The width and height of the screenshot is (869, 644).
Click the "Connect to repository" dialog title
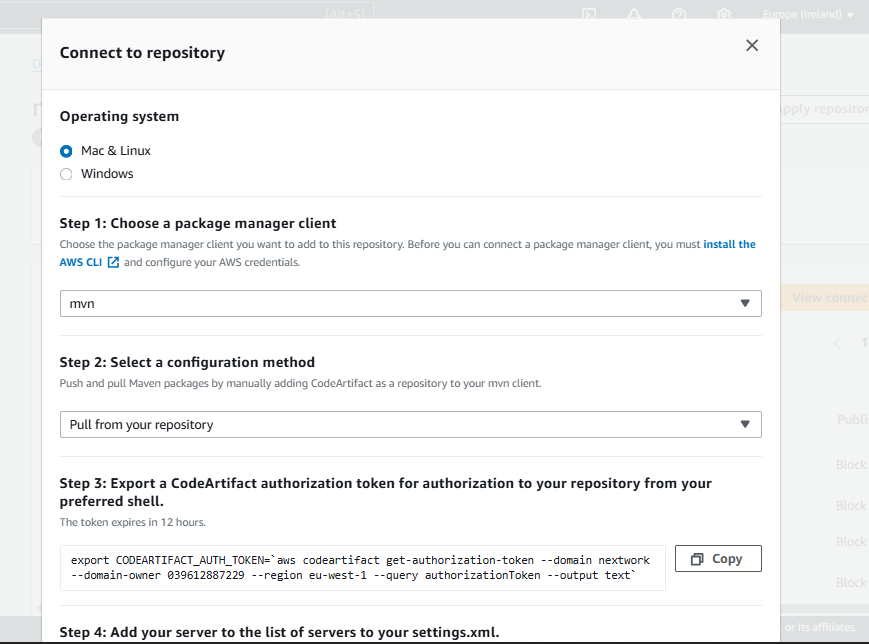142,53
